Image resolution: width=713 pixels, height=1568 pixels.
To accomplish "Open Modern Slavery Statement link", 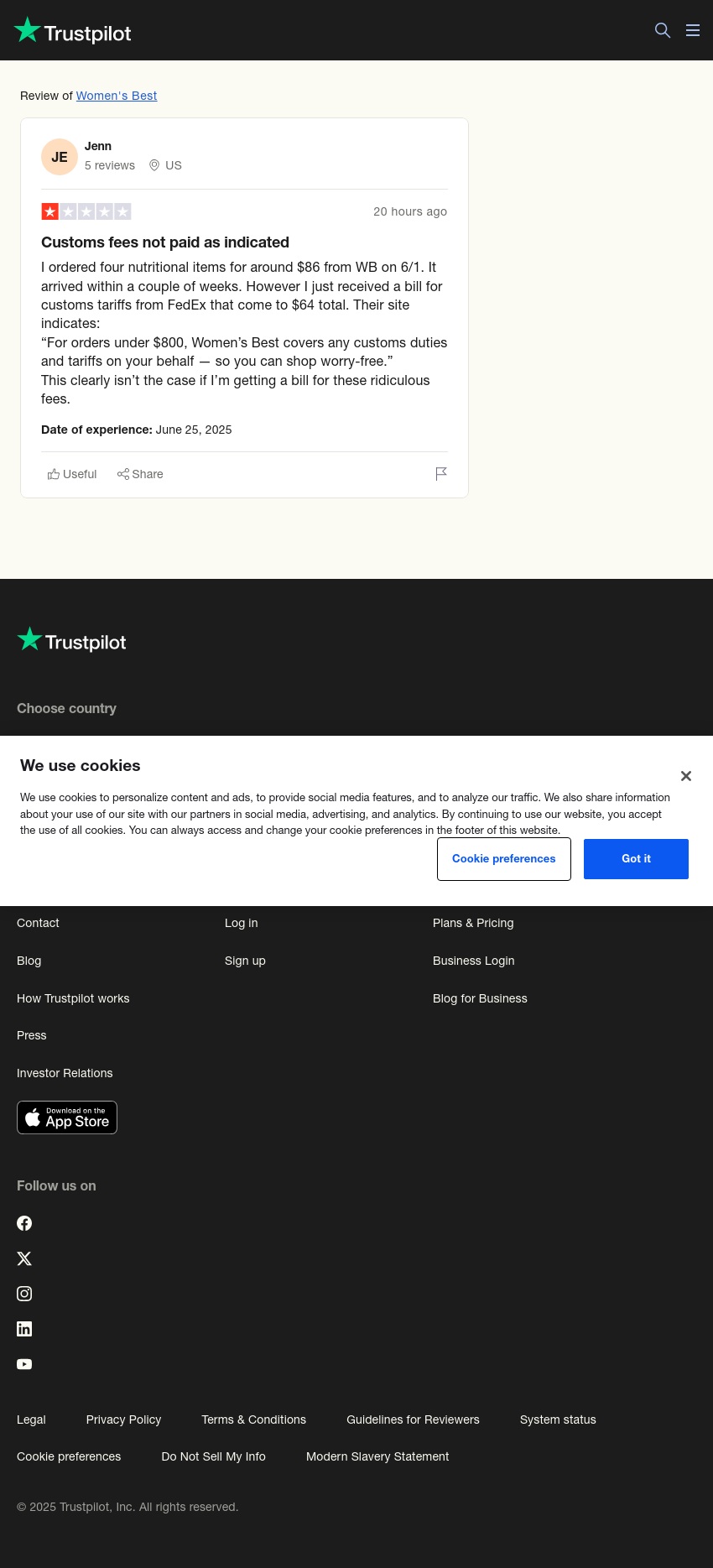I will [x=377, y=1456].
